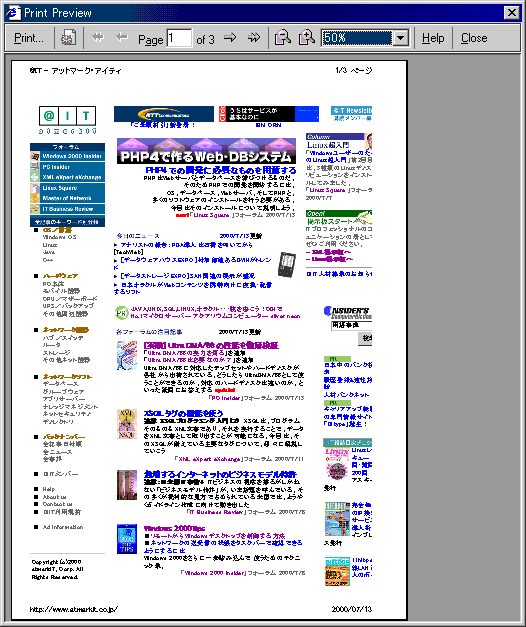
Task: Close the Print Preview window
Action: pos(512,13)
